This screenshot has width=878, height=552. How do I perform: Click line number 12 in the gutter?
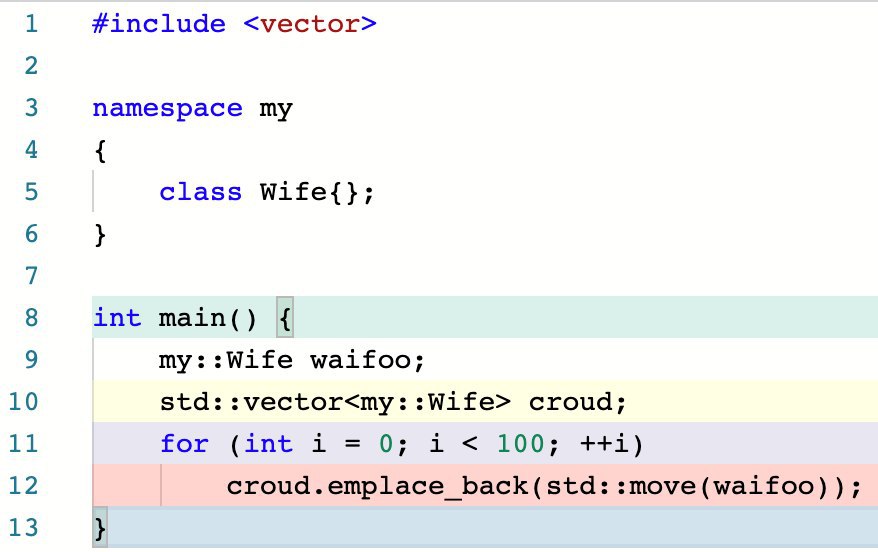click(x=24, y=485)
